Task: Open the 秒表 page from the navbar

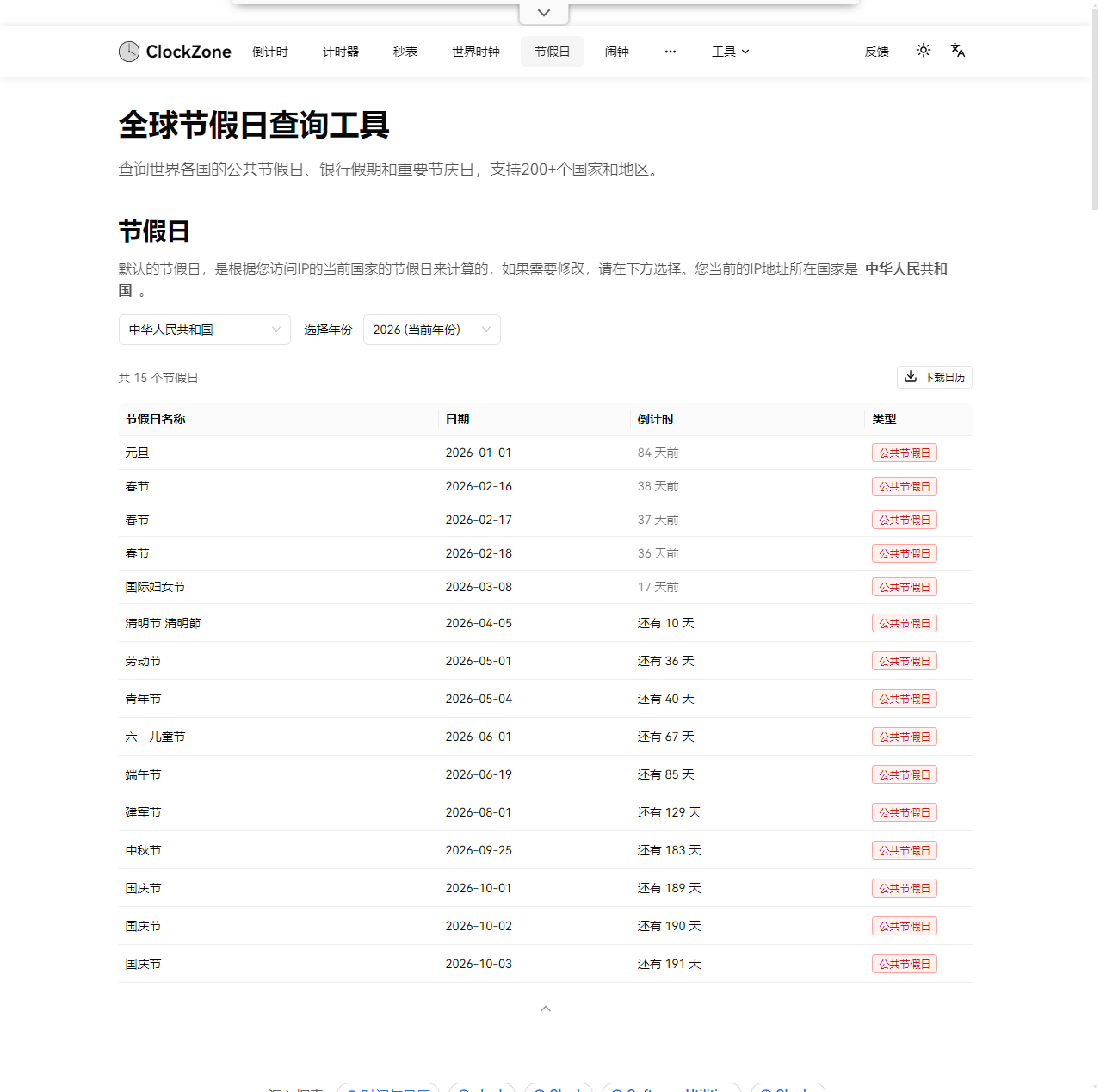Action: point(405,52)
